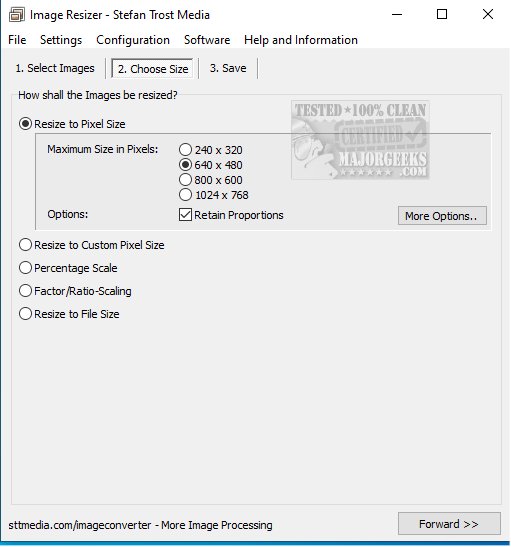Select the Percentage Scale option
This screenshot has width=511, height=547.
(68, 268)
